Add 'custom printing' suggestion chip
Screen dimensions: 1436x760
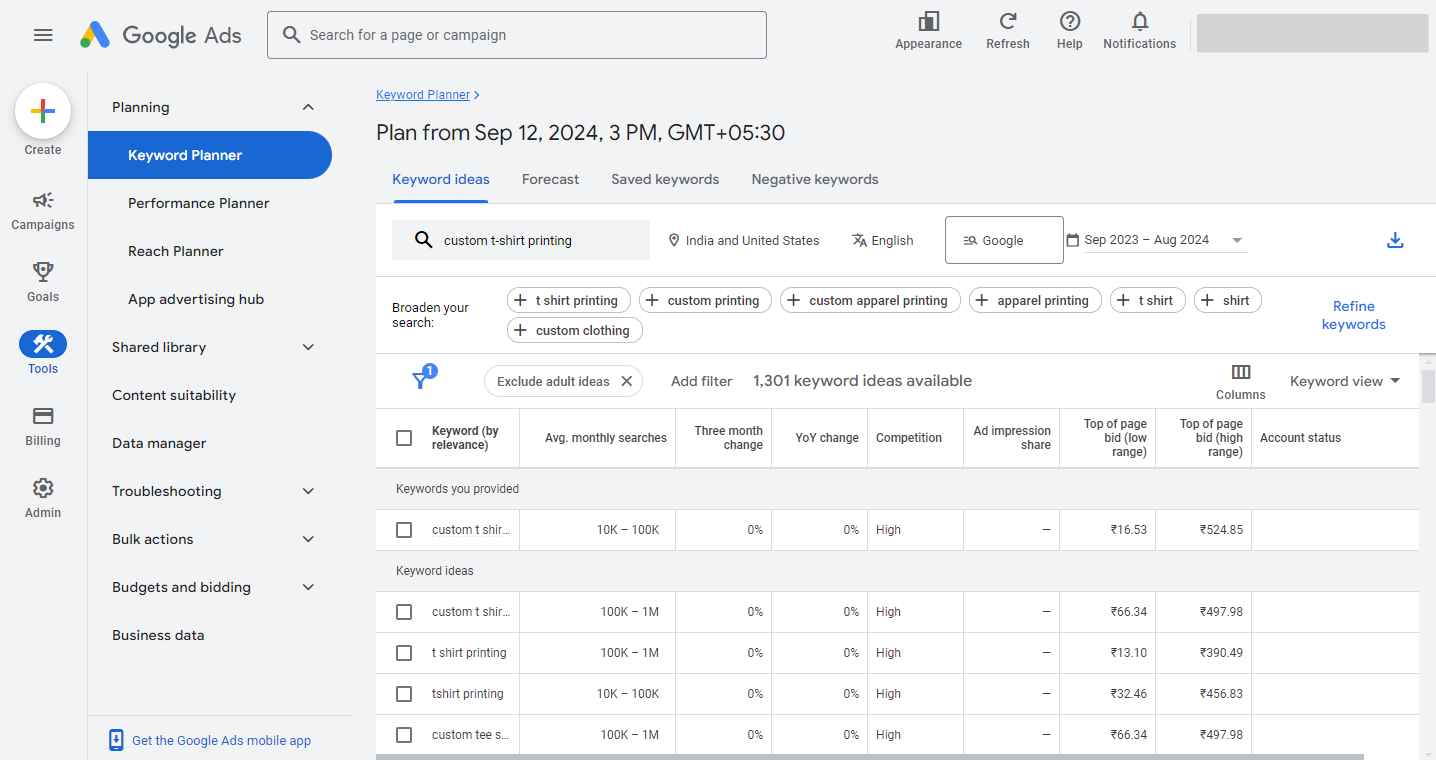click(x=705, y=300)
